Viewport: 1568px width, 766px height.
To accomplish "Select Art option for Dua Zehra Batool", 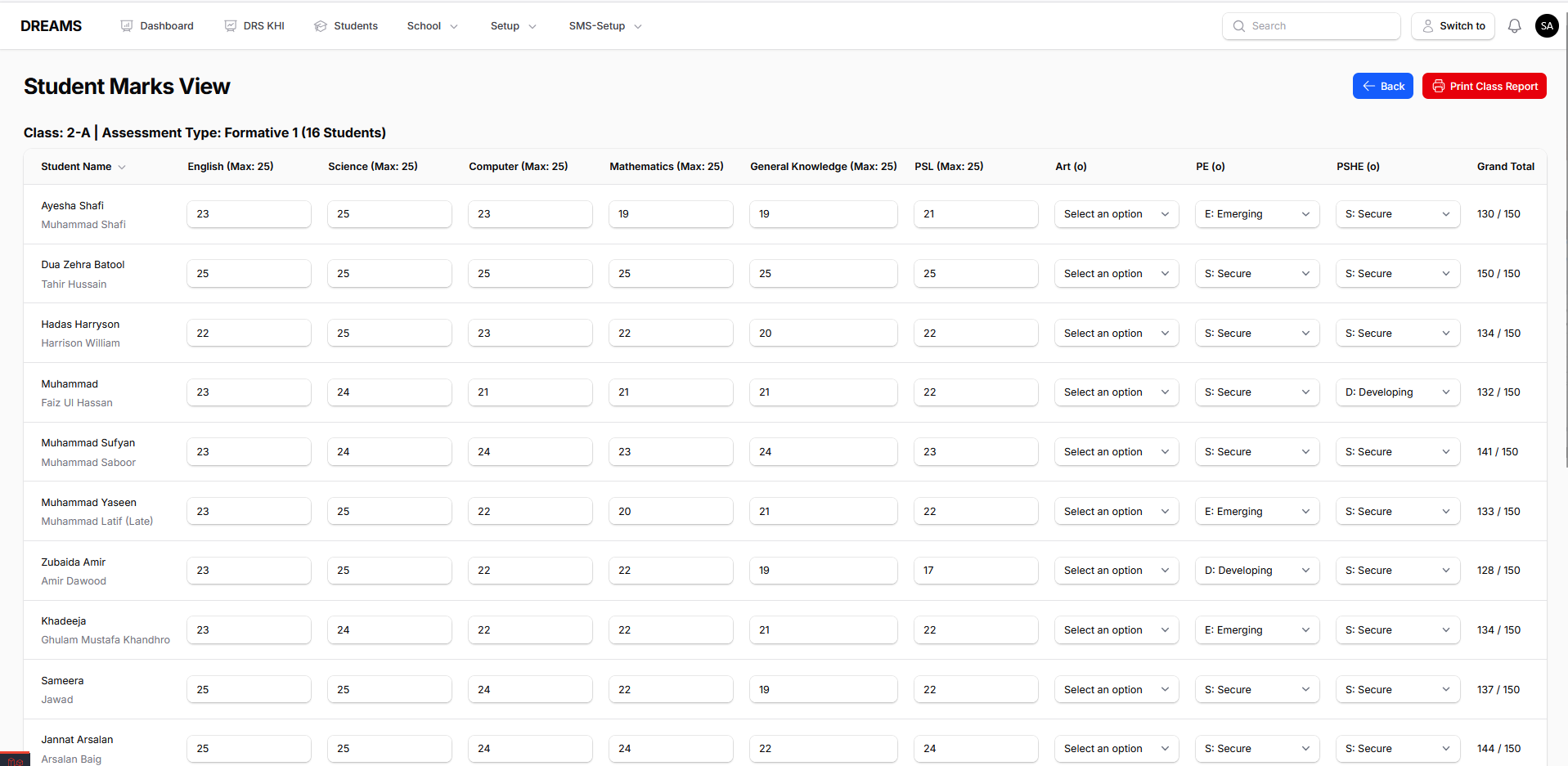I will (1116, 274).
